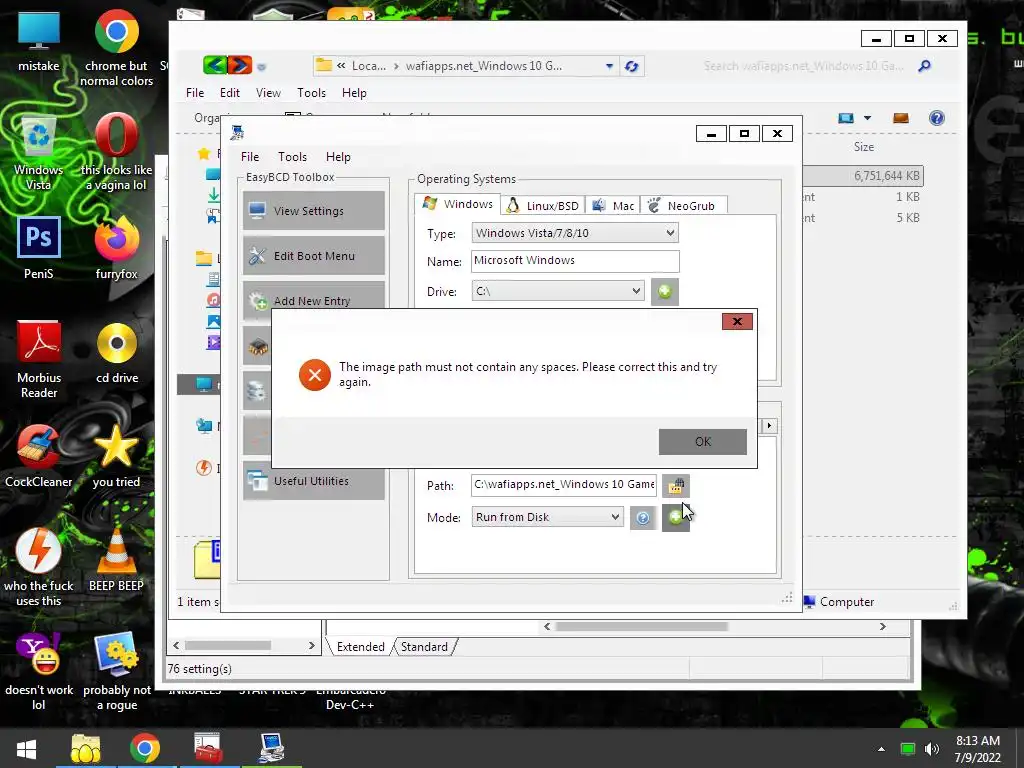Select Add New Entry in EasyBCD
Image resolution: width=1024 pixels, height=768 pixels.
pyautogui.click(x=313, y=299)
